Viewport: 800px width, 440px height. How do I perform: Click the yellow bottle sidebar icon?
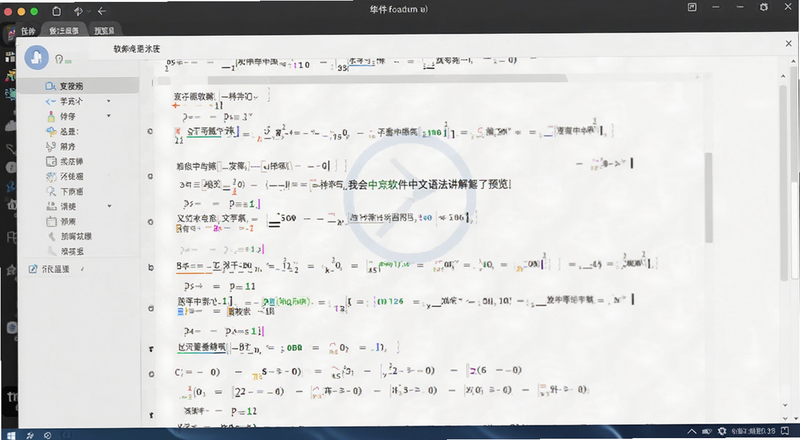tap(51, 116)
